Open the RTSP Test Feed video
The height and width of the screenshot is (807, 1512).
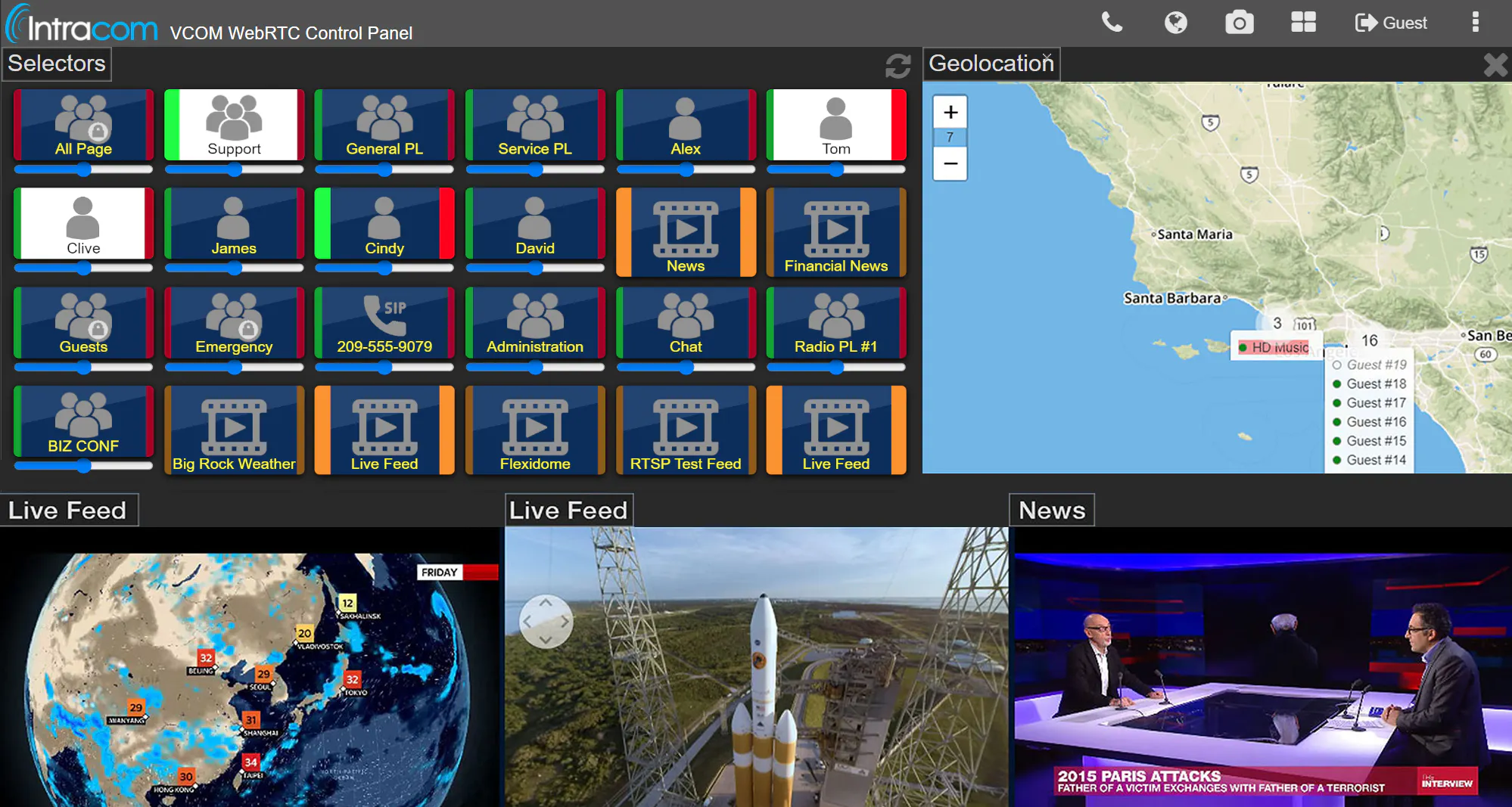686,430
